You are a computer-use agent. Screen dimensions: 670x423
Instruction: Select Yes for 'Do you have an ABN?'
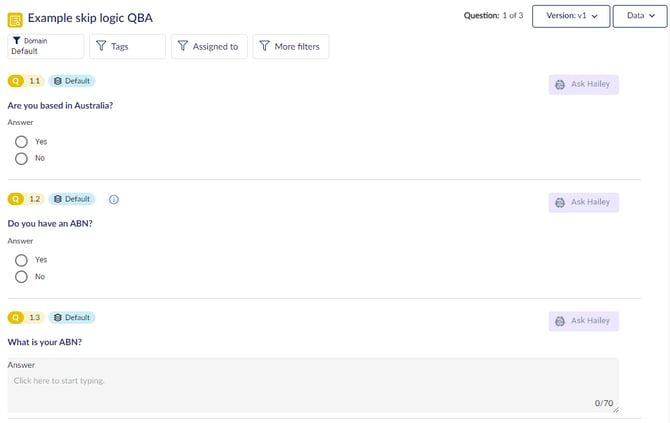(21, 260)
